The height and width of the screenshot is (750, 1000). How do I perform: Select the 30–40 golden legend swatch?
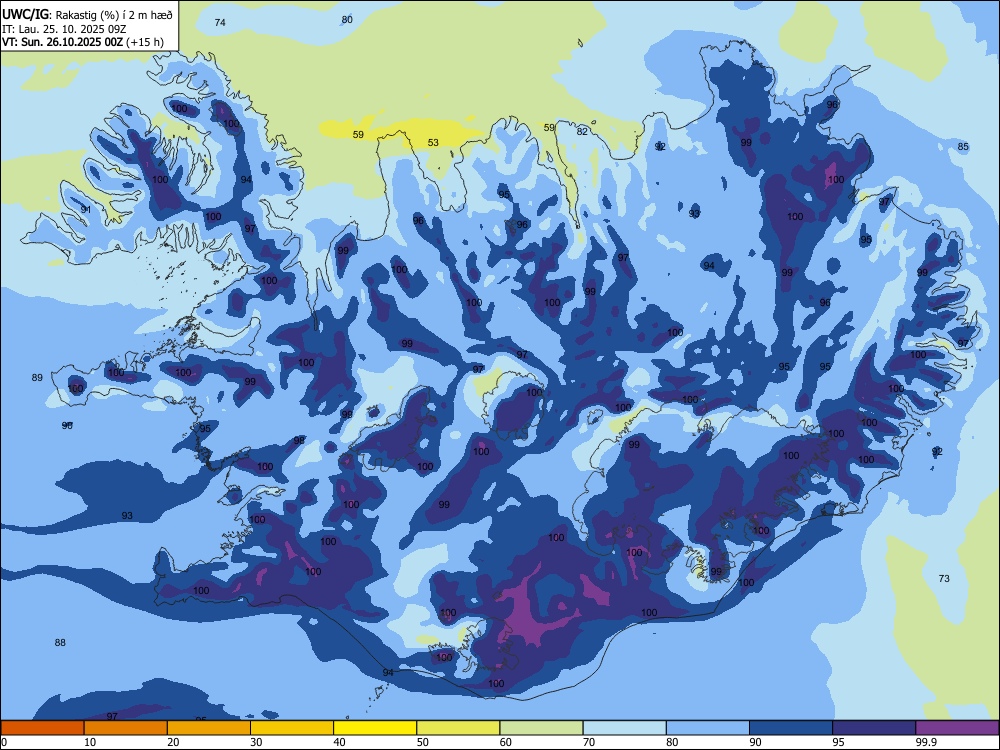[292, 728]
